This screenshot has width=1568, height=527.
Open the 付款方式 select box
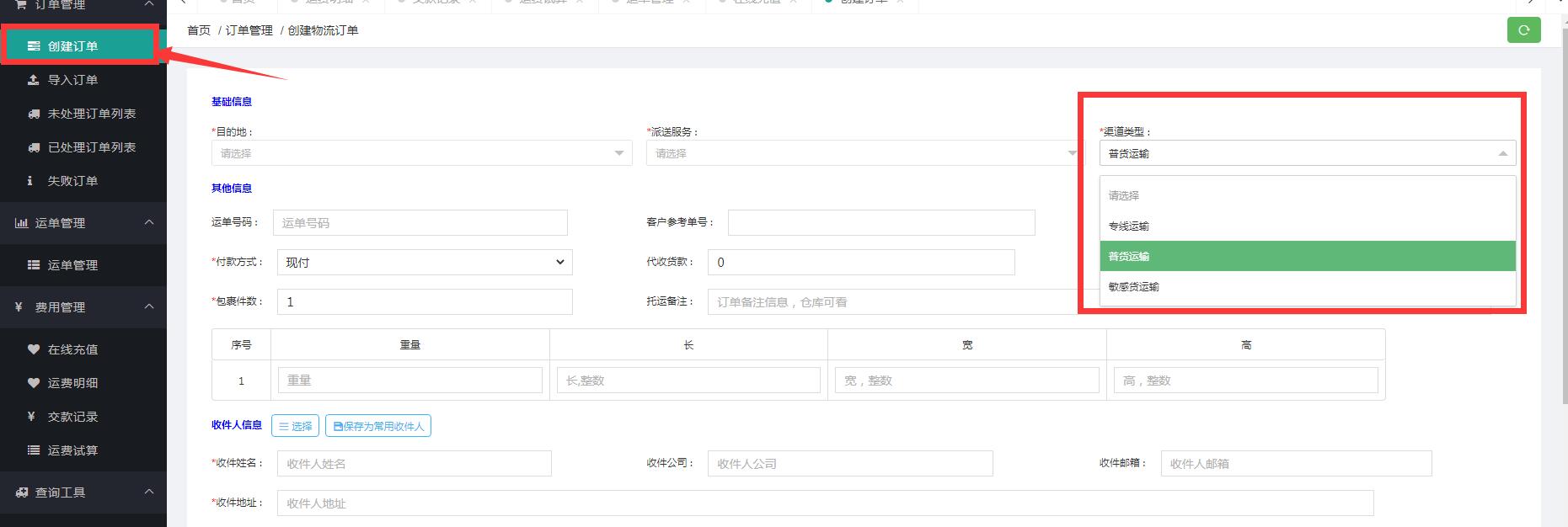pos(425,263)
